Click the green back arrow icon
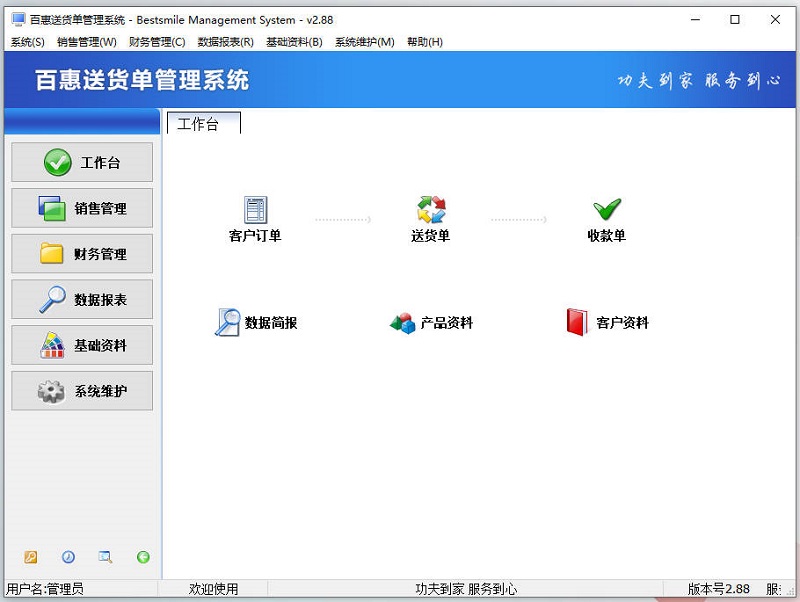 point(143,557)
